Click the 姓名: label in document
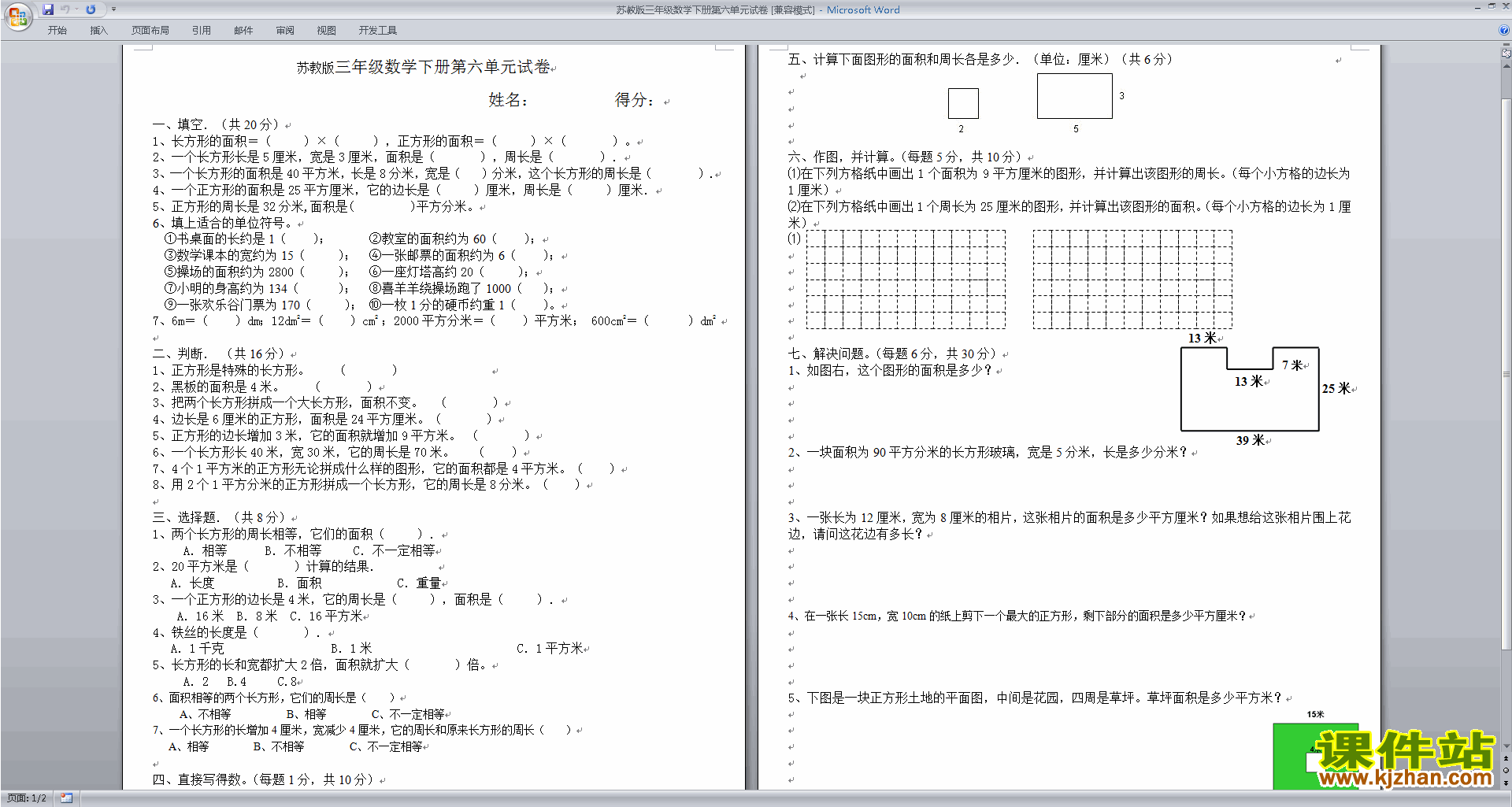 click(x=508, y=100)
